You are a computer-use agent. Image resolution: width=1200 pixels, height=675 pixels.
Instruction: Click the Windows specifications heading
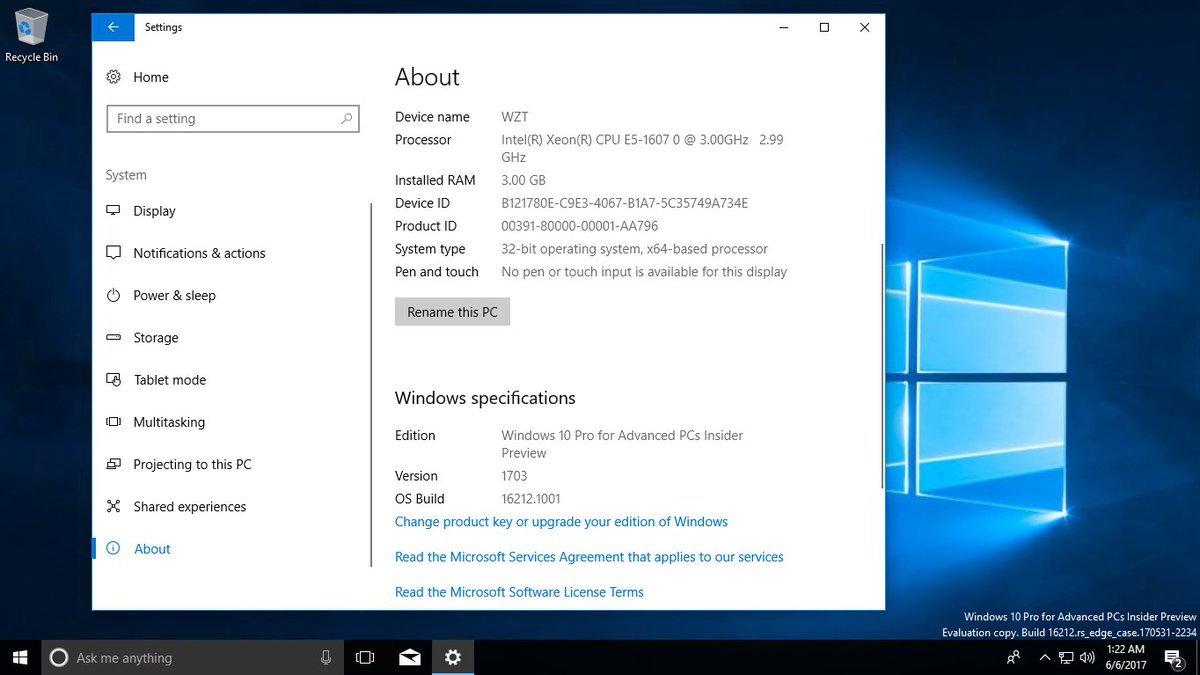point(485,397)
